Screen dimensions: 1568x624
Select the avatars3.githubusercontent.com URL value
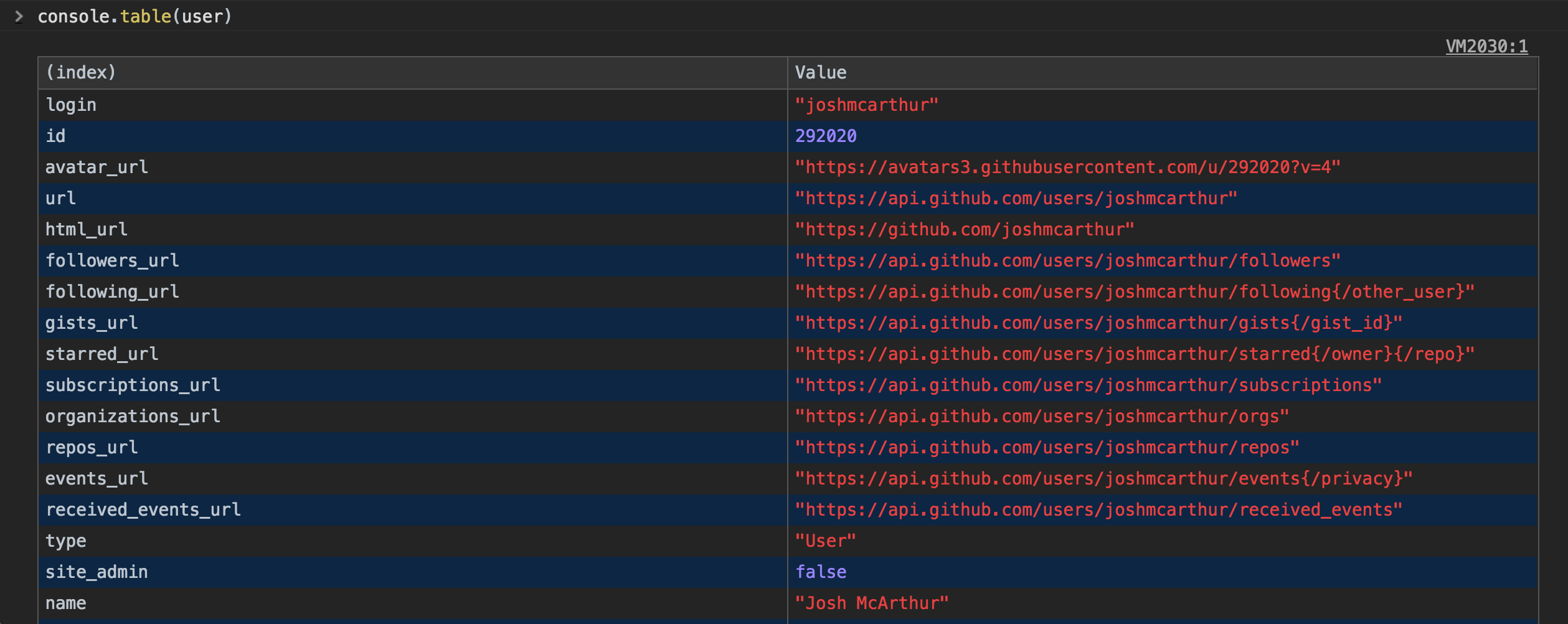[x=1067, y=168]
